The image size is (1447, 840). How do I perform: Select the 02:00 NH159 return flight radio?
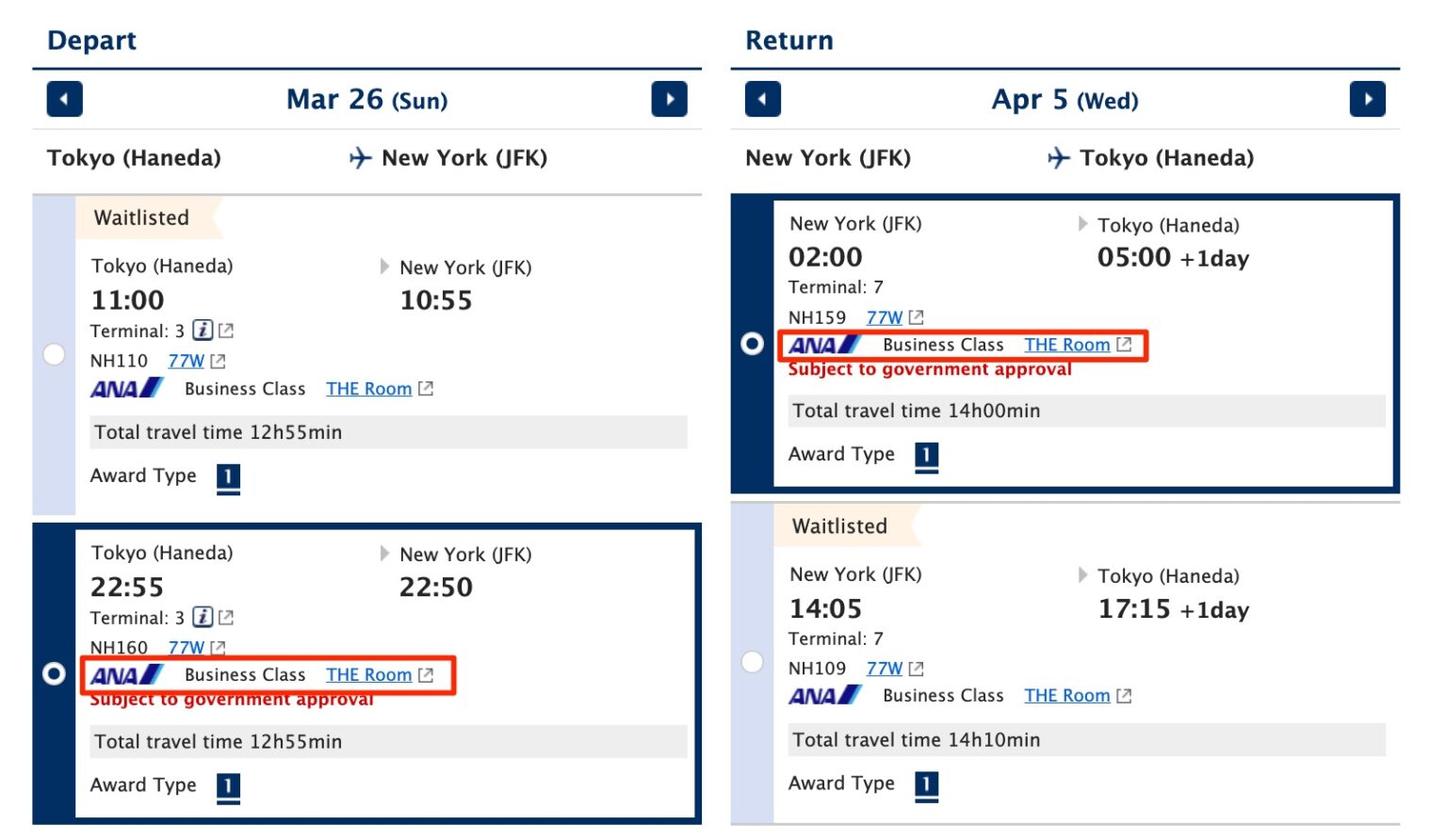pyautogui.click(x=753, y=345)
